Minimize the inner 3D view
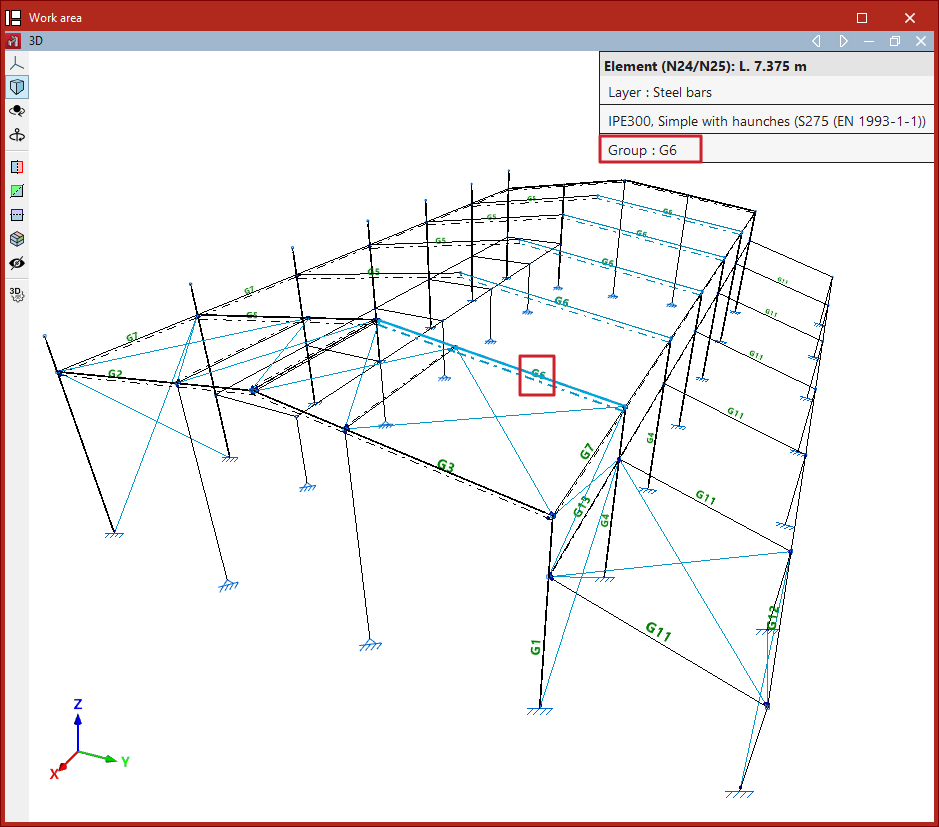This screenshot has height=827, width=939. [x=869, y=41]
